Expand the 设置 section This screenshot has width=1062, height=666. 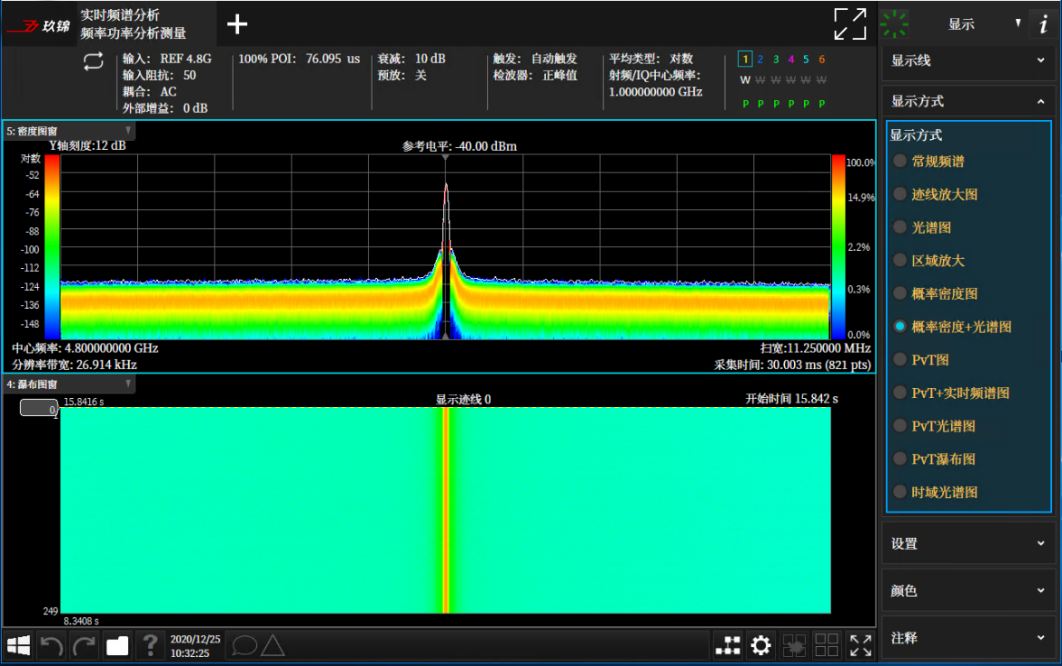[969, 543]
